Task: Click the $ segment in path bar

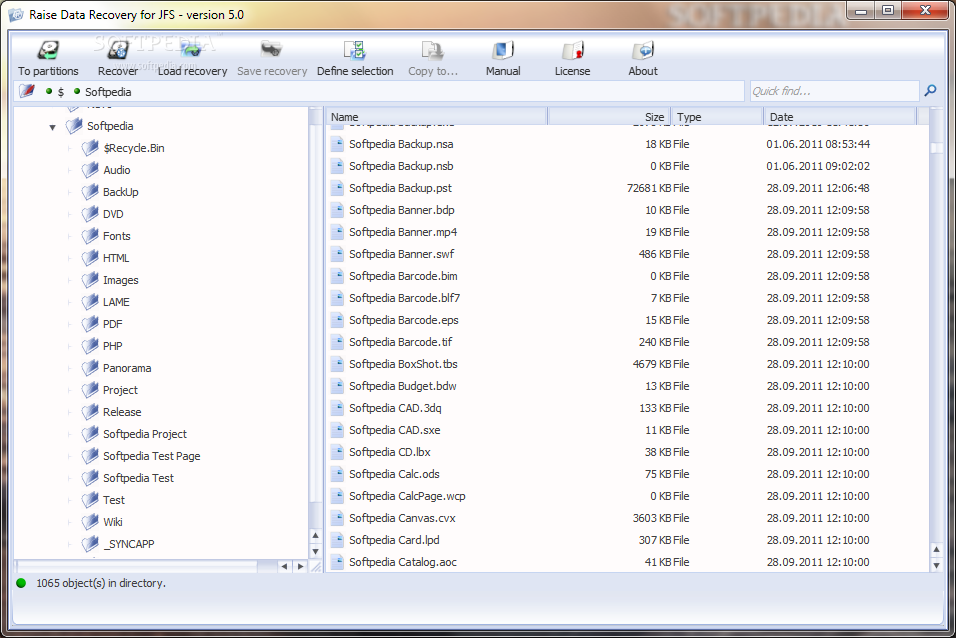Action: (61, 92)
